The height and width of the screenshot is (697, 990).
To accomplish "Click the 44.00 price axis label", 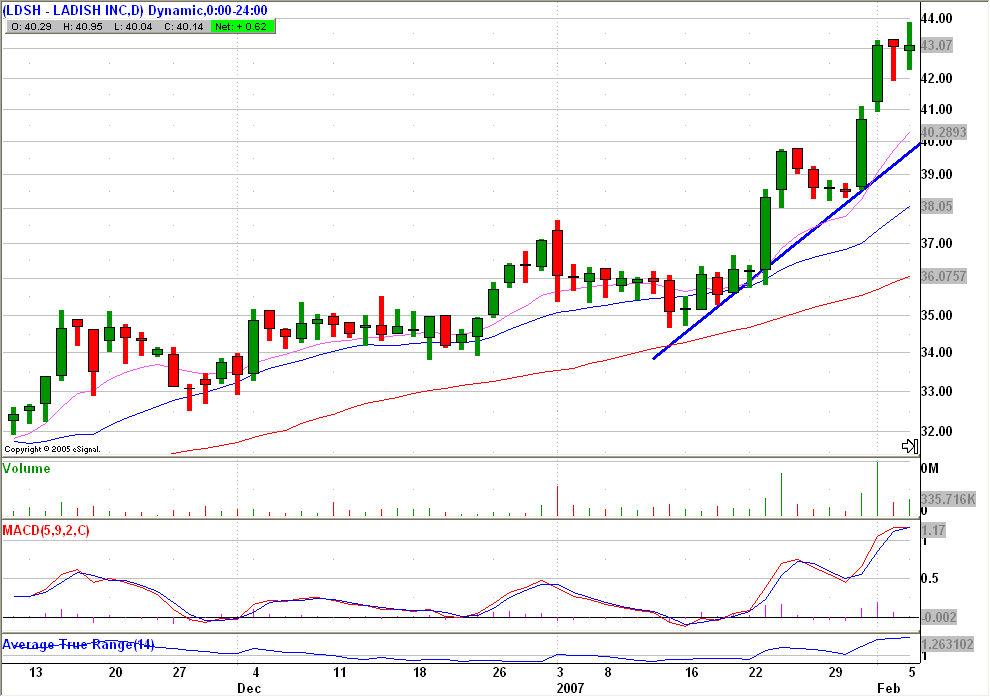I will click(936, 18).
